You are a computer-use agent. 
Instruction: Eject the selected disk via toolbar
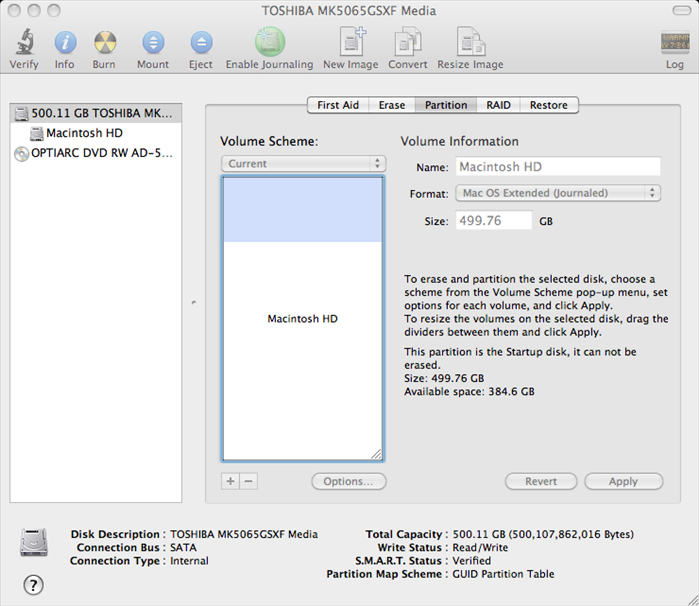(x=201, y=43)
